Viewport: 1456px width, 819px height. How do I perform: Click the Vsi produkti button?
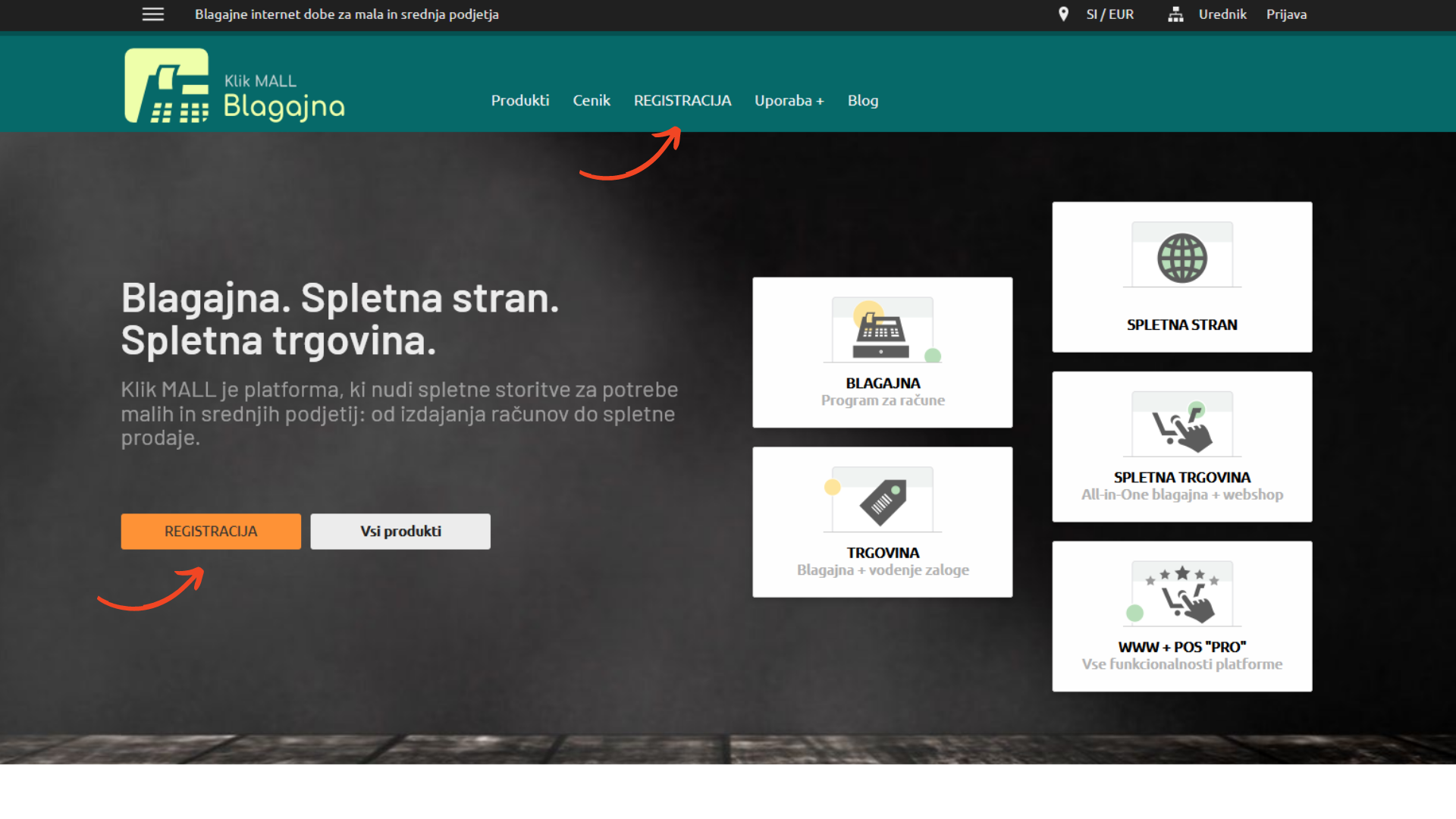coord(400,531)
